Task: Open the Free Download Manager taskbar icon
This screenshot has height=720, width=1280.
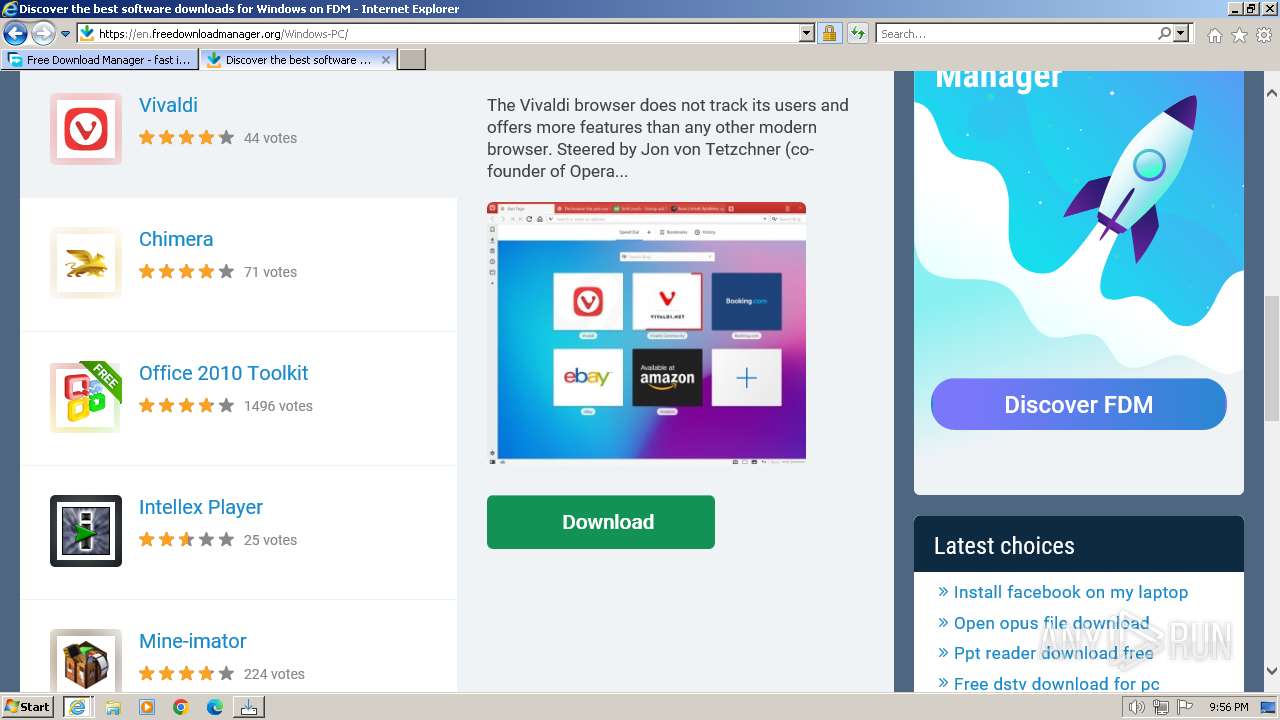Action: 248,707
